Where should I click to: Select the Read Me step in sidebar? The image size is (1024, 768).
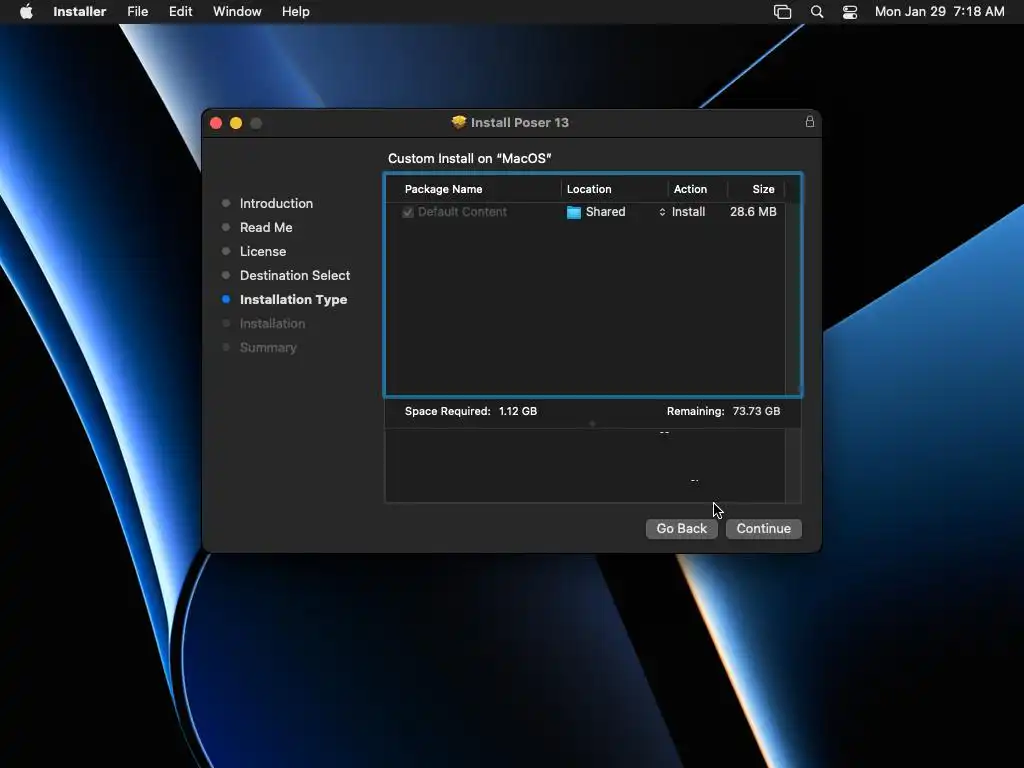point(266,227)
